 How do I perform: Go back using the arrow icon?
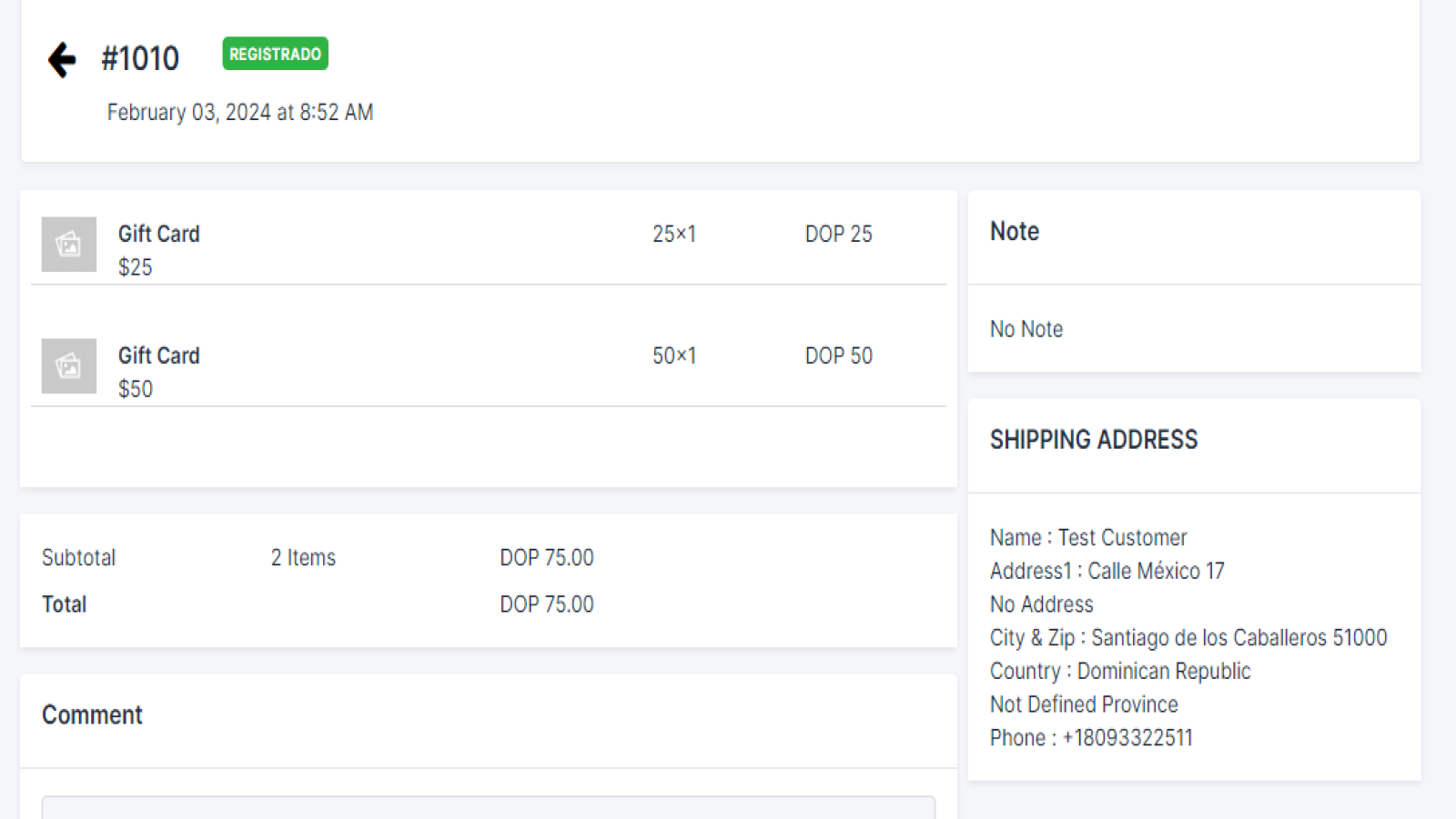point(62,60)
